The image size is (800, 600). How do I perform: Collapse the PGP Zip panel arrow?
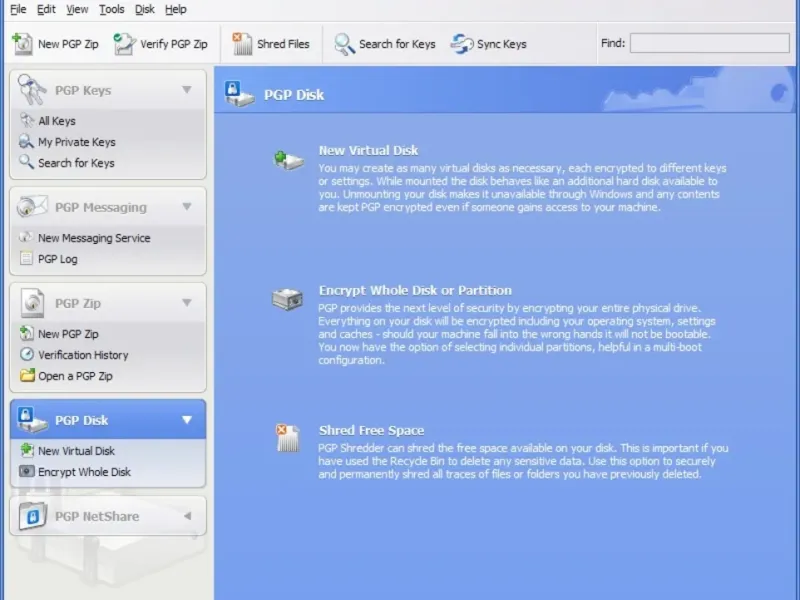click(187, 303)
